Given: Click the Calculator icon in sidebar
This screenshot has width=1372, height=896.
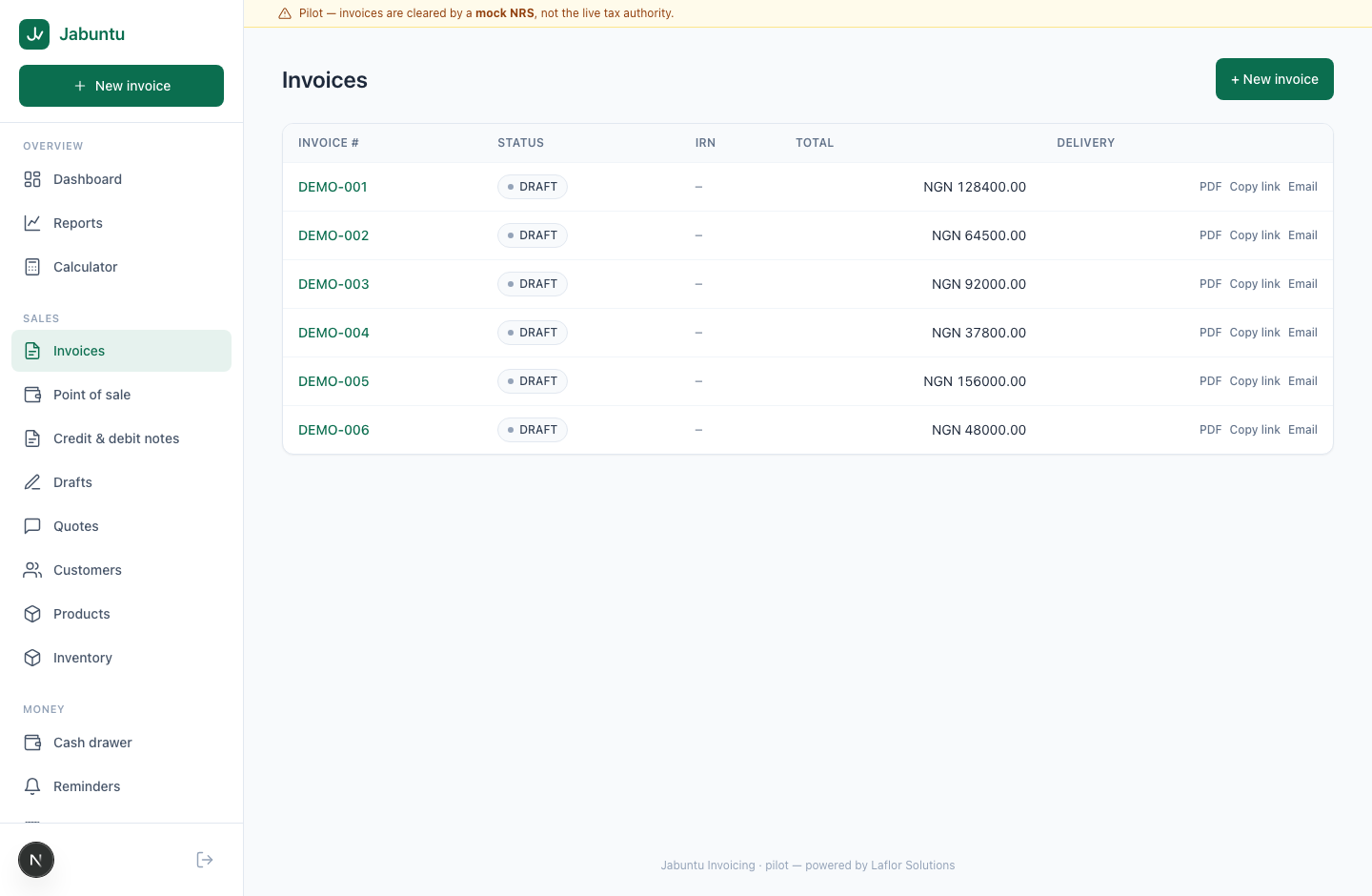Looking at the screenshot, I should (32, 267).
